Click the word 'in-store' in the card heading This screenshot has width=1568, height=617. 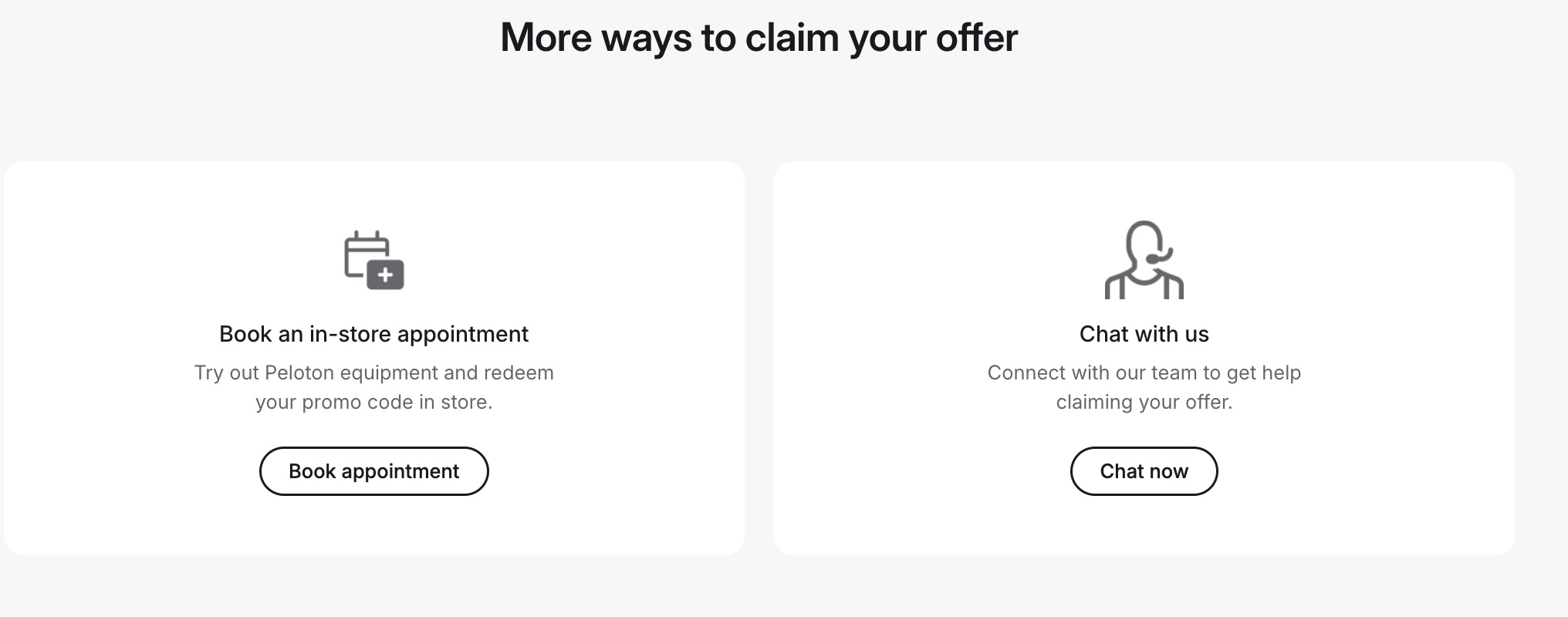click(x=350, y=334)
